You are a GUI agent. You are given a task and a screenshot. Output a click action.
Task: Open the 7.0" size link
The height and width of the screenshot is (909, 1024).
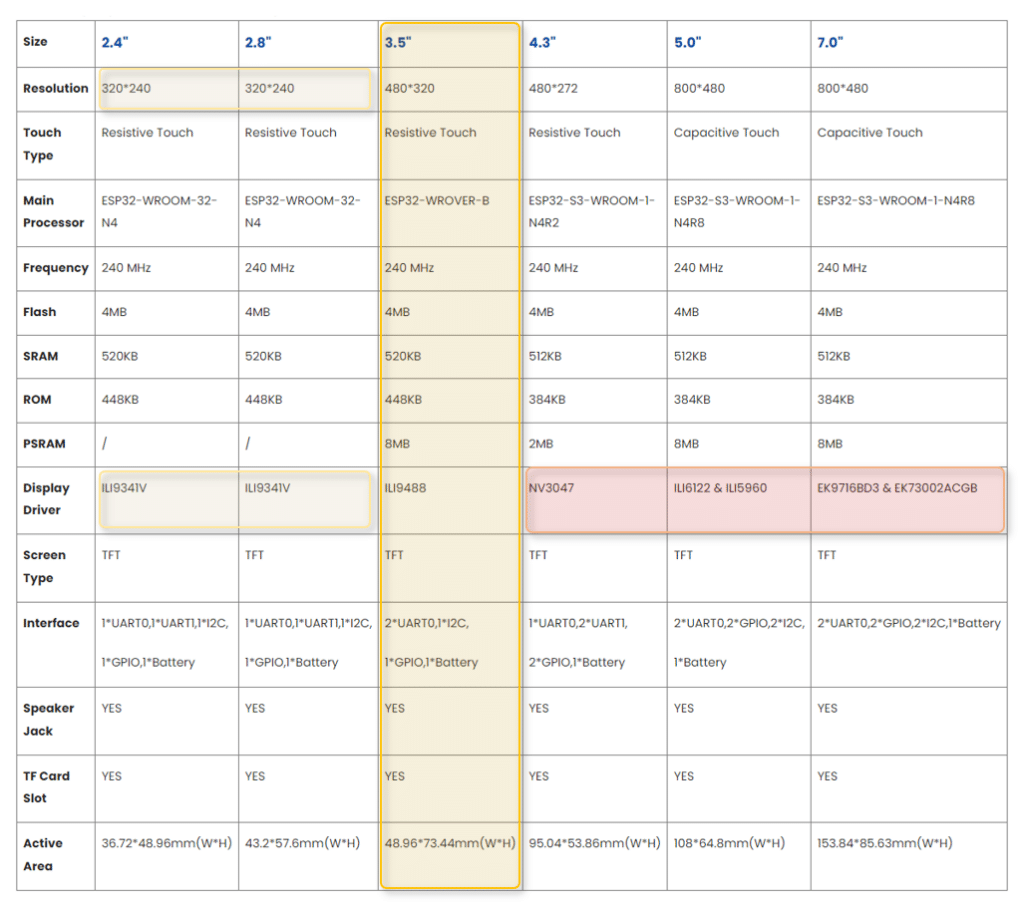pyautogui.click(x=830, y=42)
